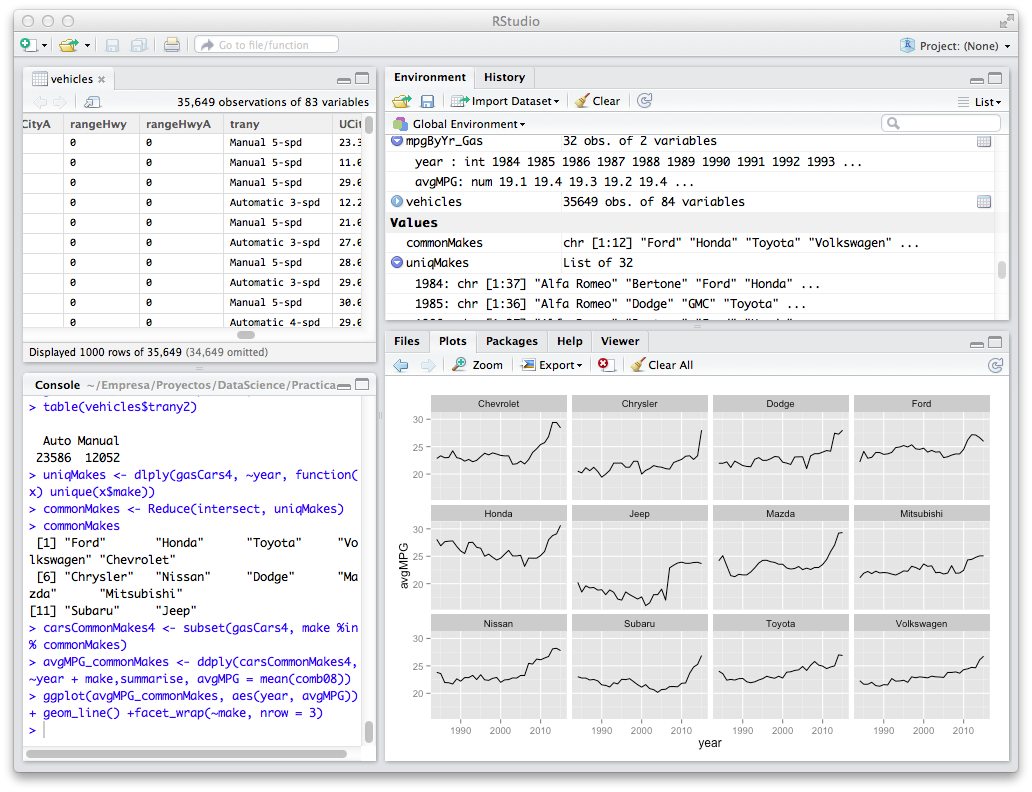The image size is (1032, 792).
Task: Refresh the current plot icon
Action: click(996, 365)
